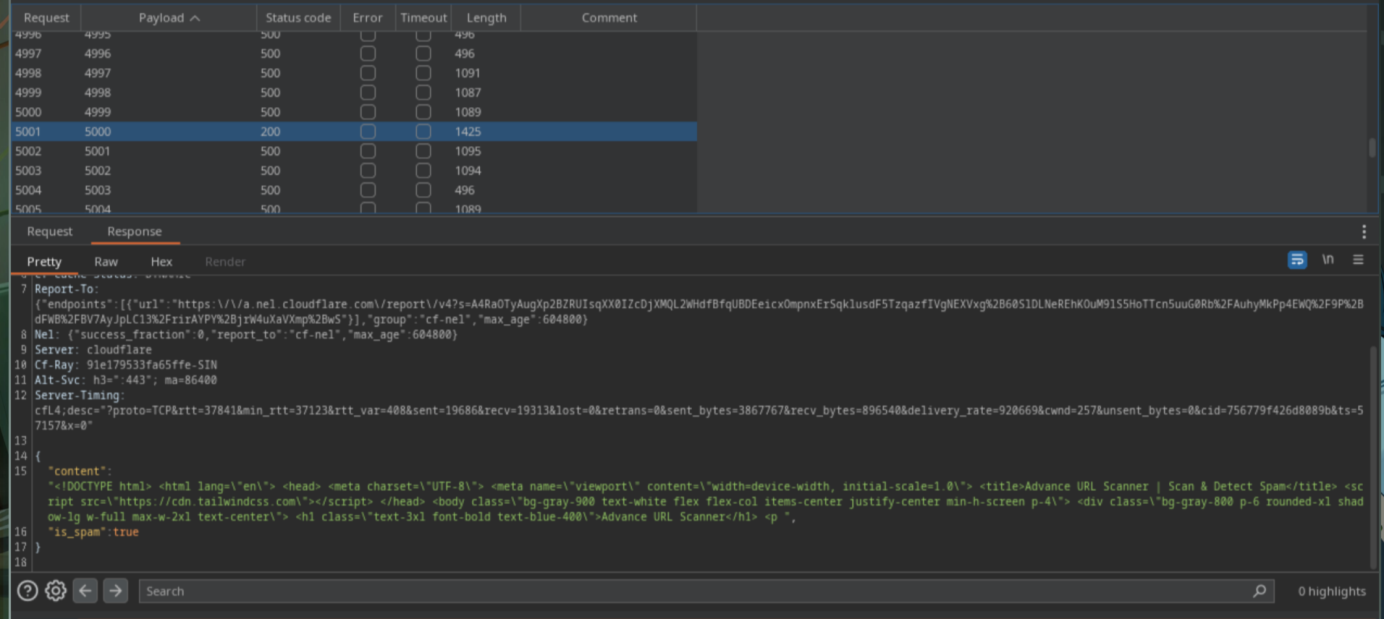
Task: Open the message editor hamburger menu
Action: pyautogui.click(x=1358, y=260)
